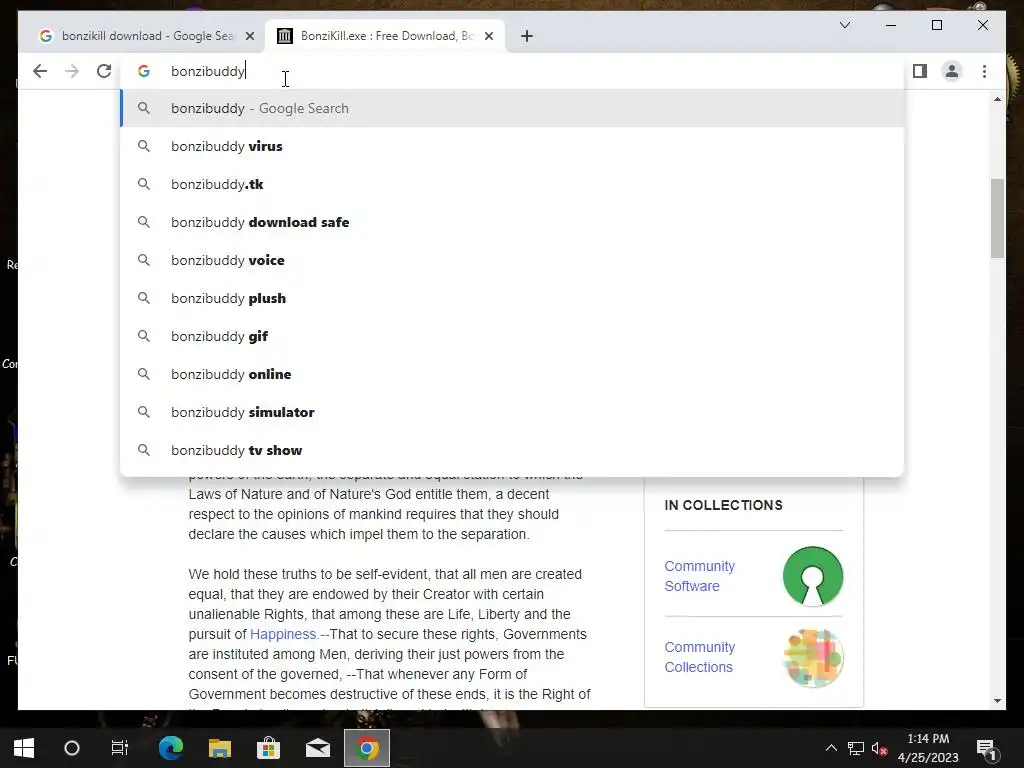Image resolution: width=1024 pixels, height=768 pixels.
Task: Choose the bonzibuddy online suggestion
Action: coord(513,374)
